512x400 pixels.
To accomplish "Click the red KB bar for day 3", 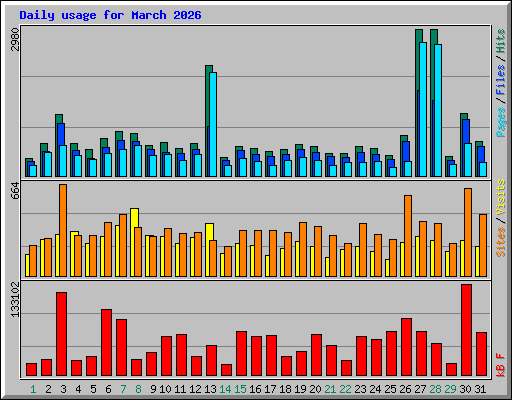I will (61, 334).
